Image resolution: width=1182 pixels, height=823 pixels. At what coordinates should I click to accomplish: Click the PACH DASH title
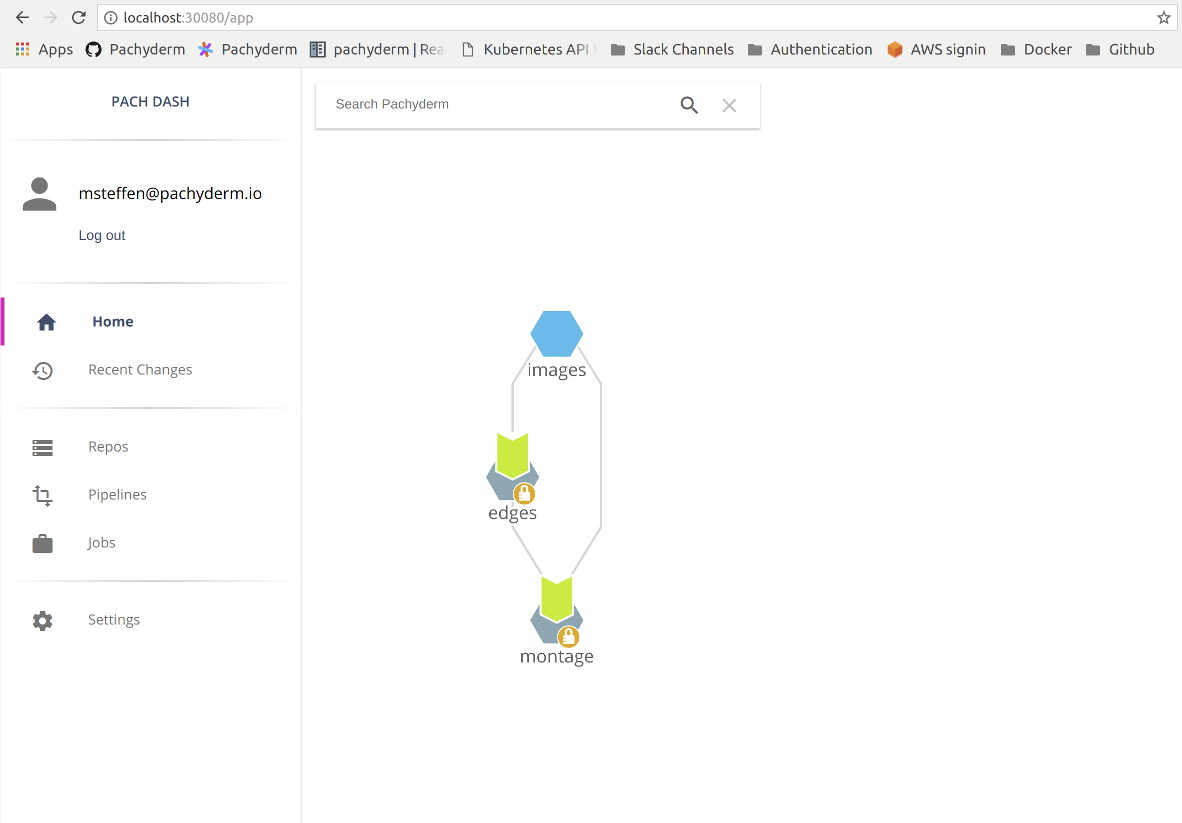click(150, 102)
